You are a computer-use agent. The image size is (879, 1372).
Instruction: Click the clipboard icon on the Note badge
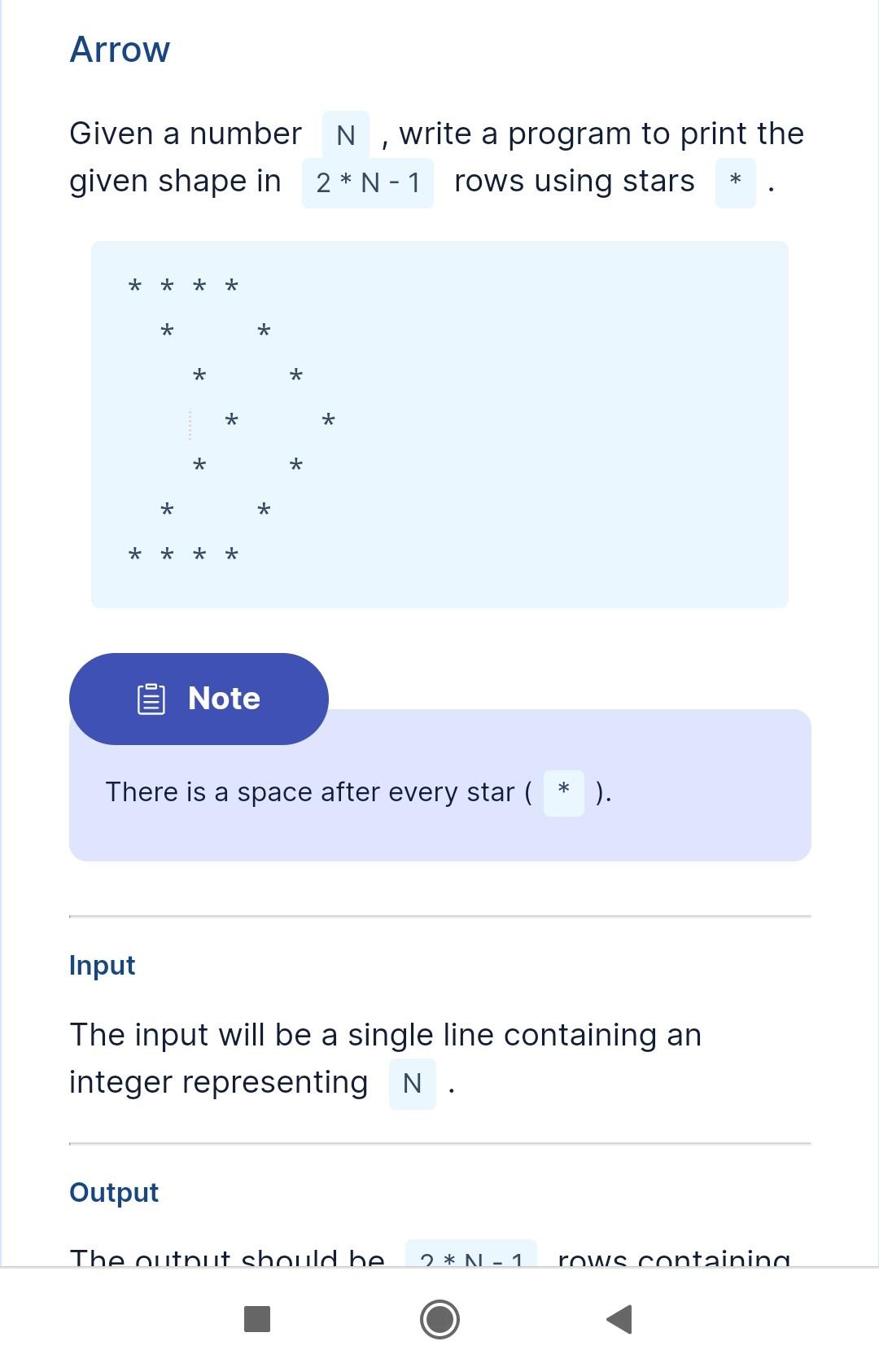point(151,698)
